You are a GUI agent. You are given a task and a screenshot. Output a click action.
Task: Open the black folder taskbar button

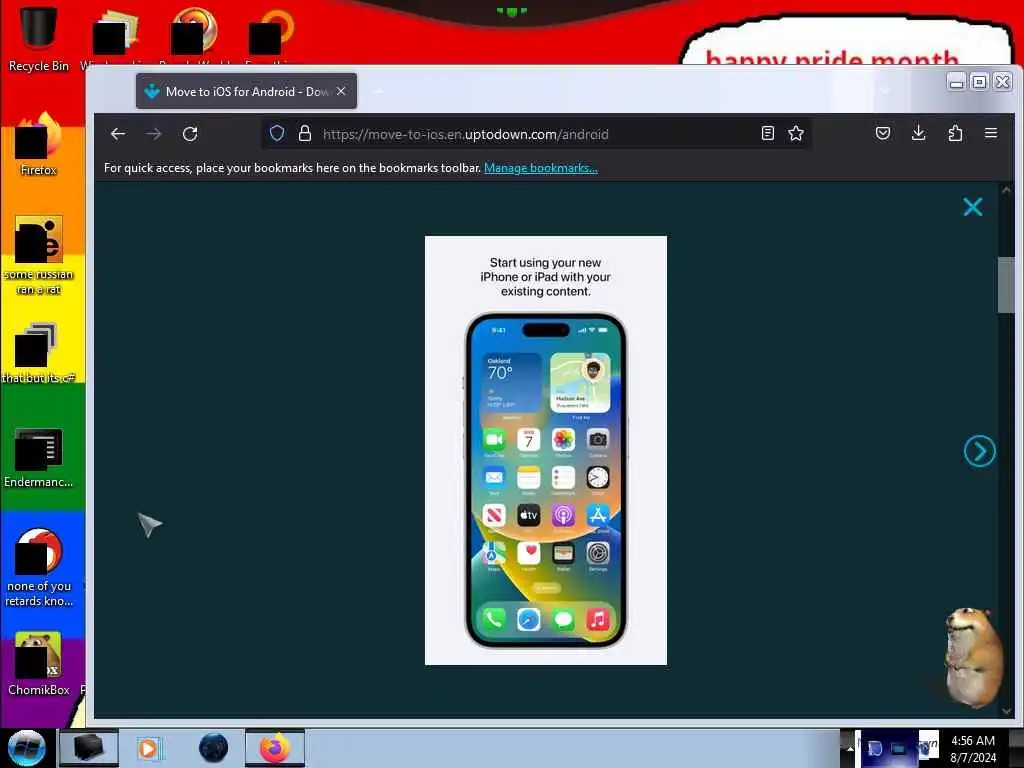click(89, 748)
